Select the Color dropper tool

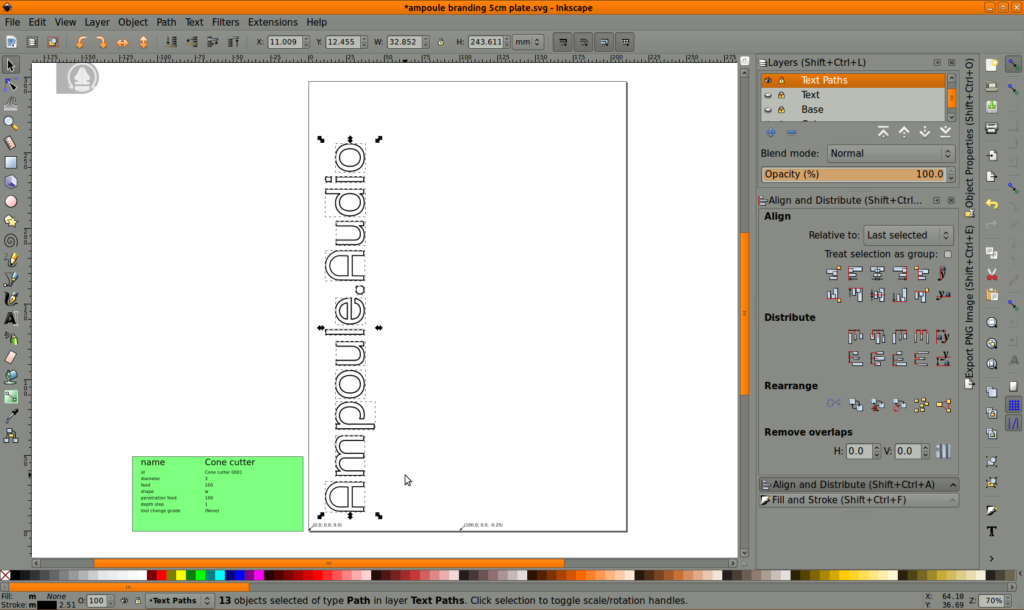10,416
